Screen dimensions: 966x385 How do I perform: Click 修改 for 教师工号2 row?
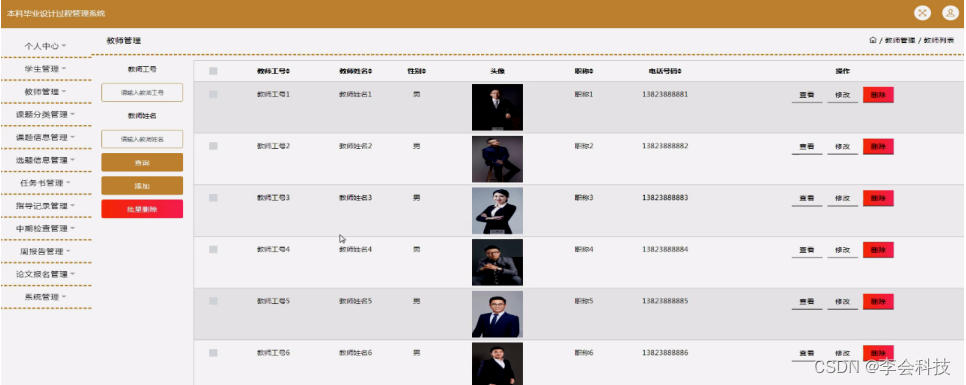pos(843,147)
